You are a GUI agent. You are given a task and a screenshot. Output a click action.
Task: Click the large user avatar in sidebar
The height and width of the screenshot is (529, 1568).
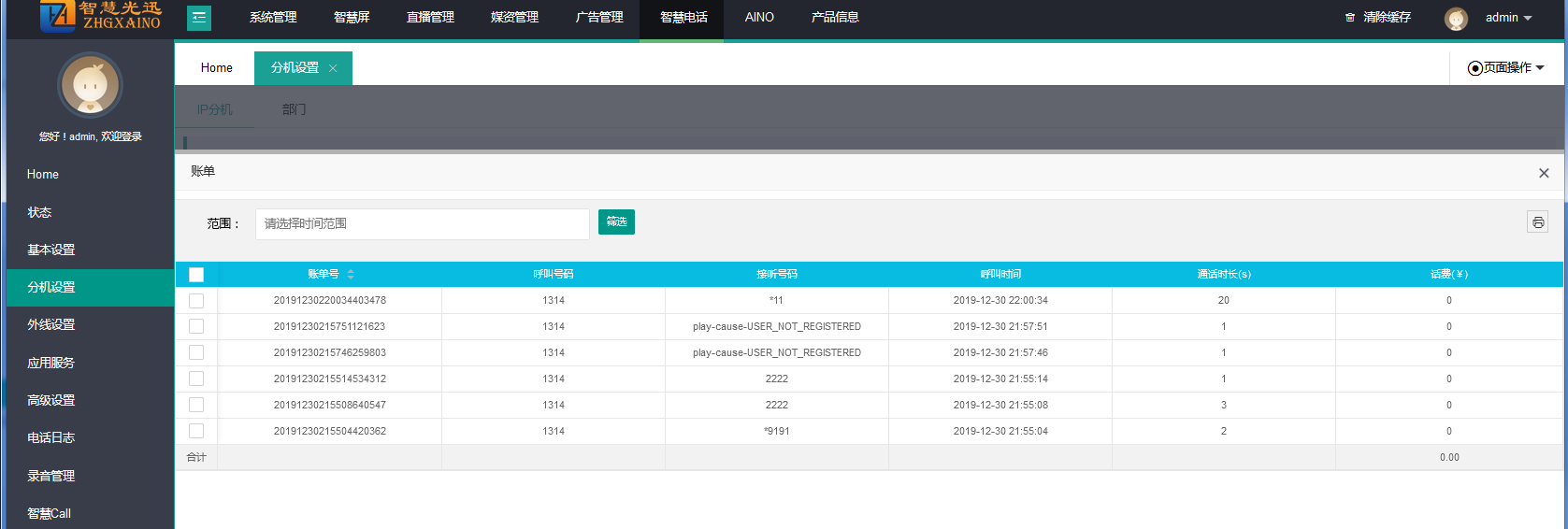coord(90,86)
